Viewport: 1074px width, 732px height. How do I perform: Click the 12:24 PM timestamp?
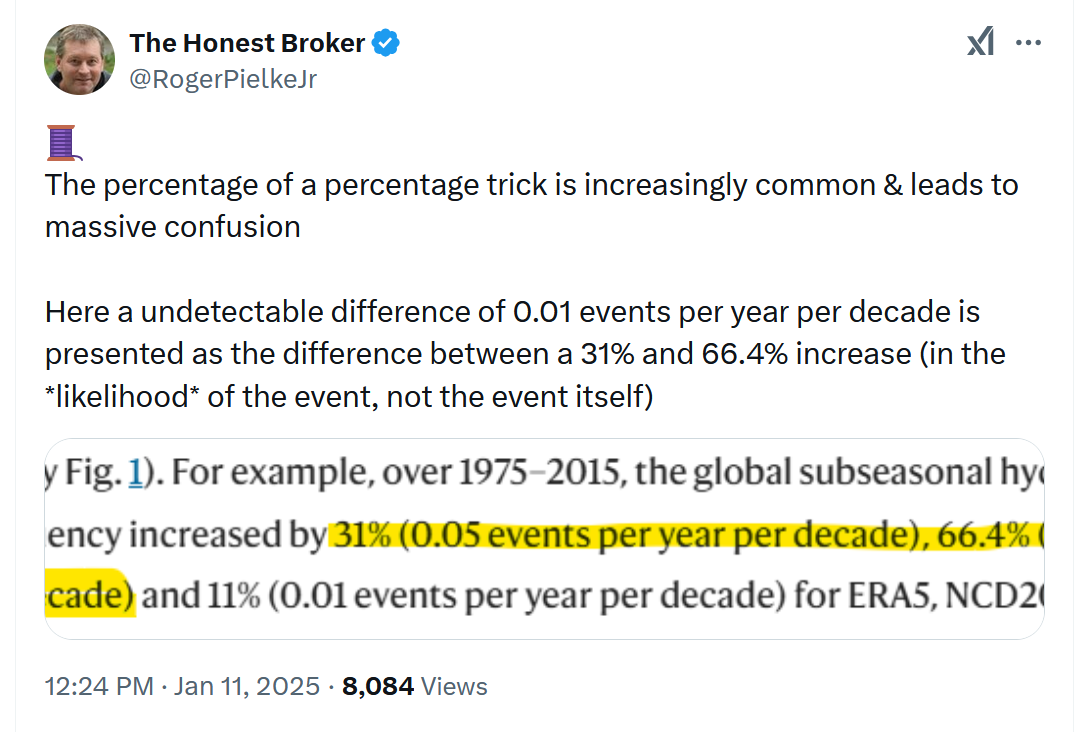(x=99, y=687)
